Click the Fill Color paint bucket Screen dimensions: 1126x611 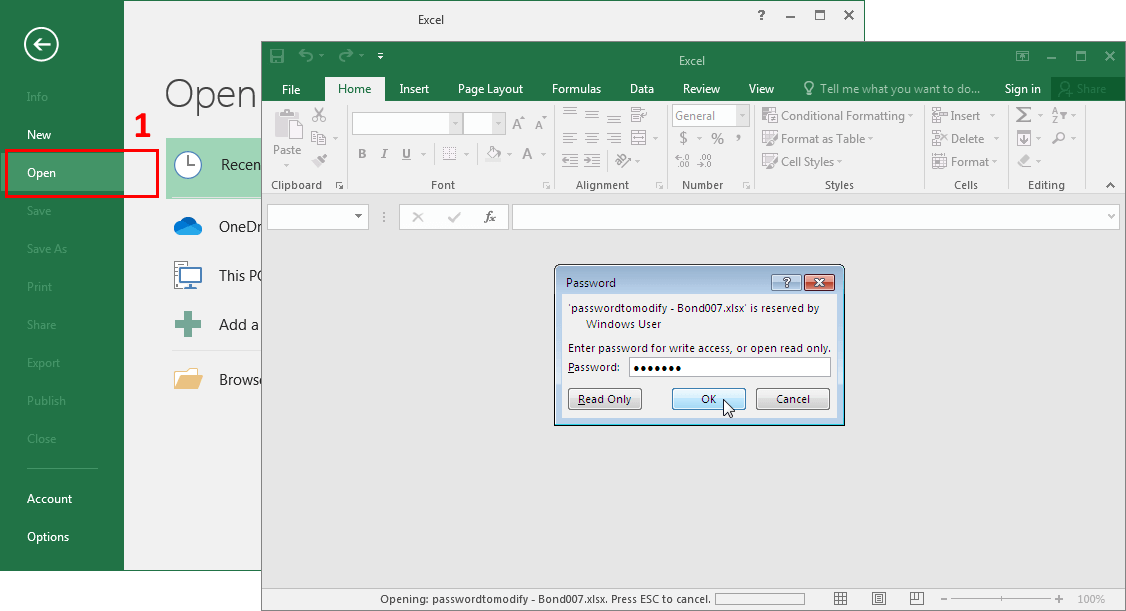(494, 154)
